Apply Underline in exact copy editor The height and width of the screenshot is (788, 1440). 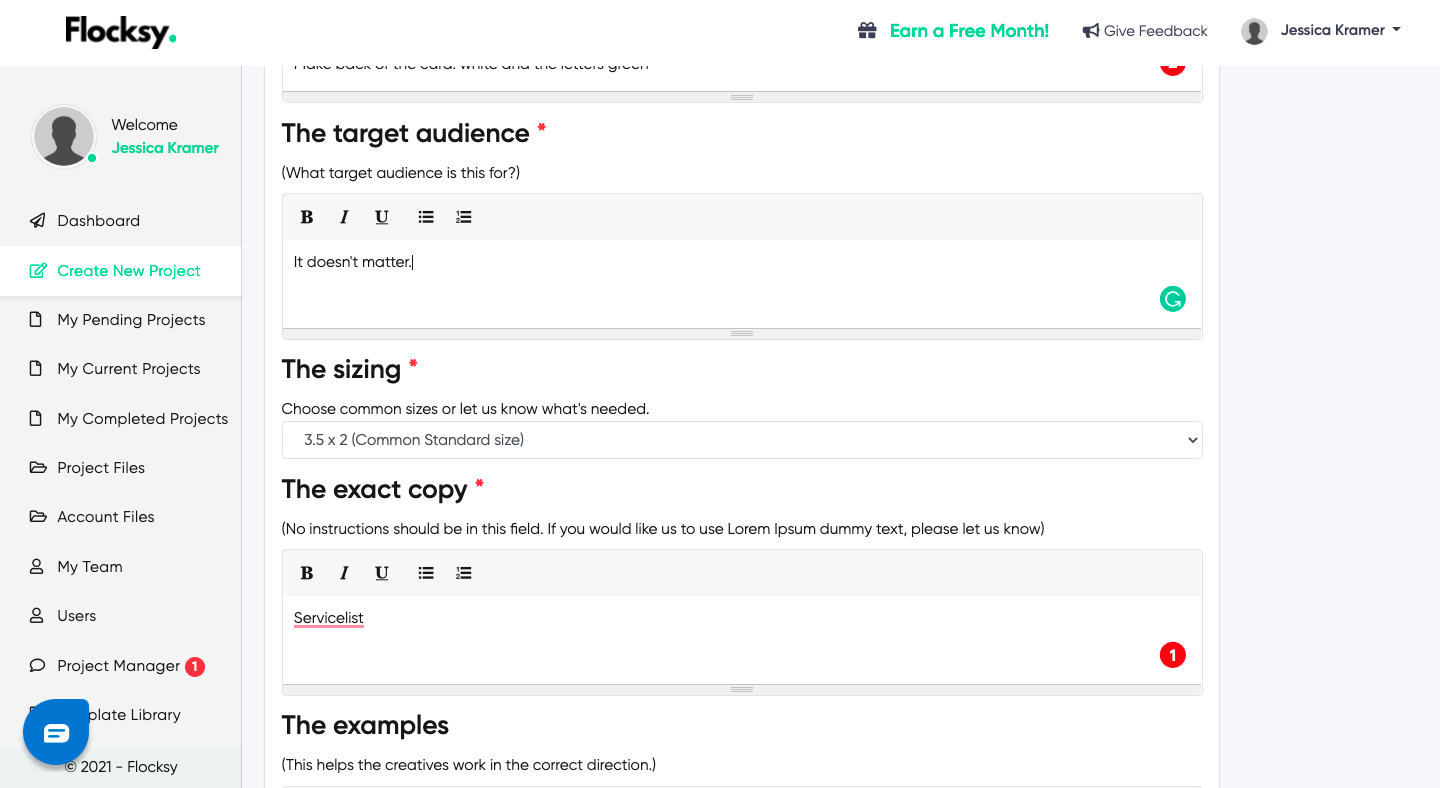[381, 573]
